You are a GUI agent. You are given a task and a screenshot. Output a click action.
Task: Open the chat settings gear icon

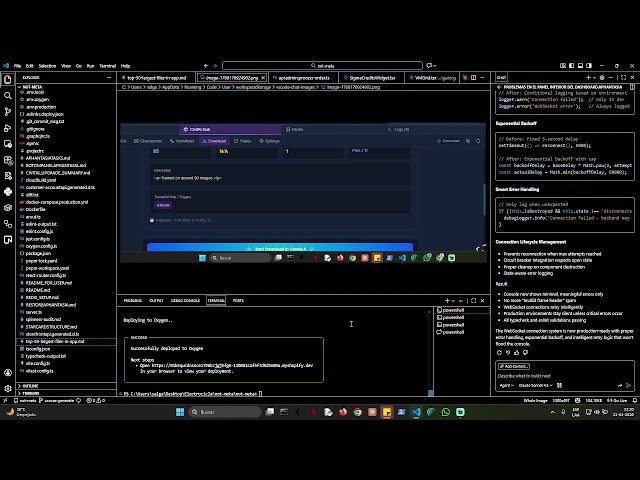602,78
